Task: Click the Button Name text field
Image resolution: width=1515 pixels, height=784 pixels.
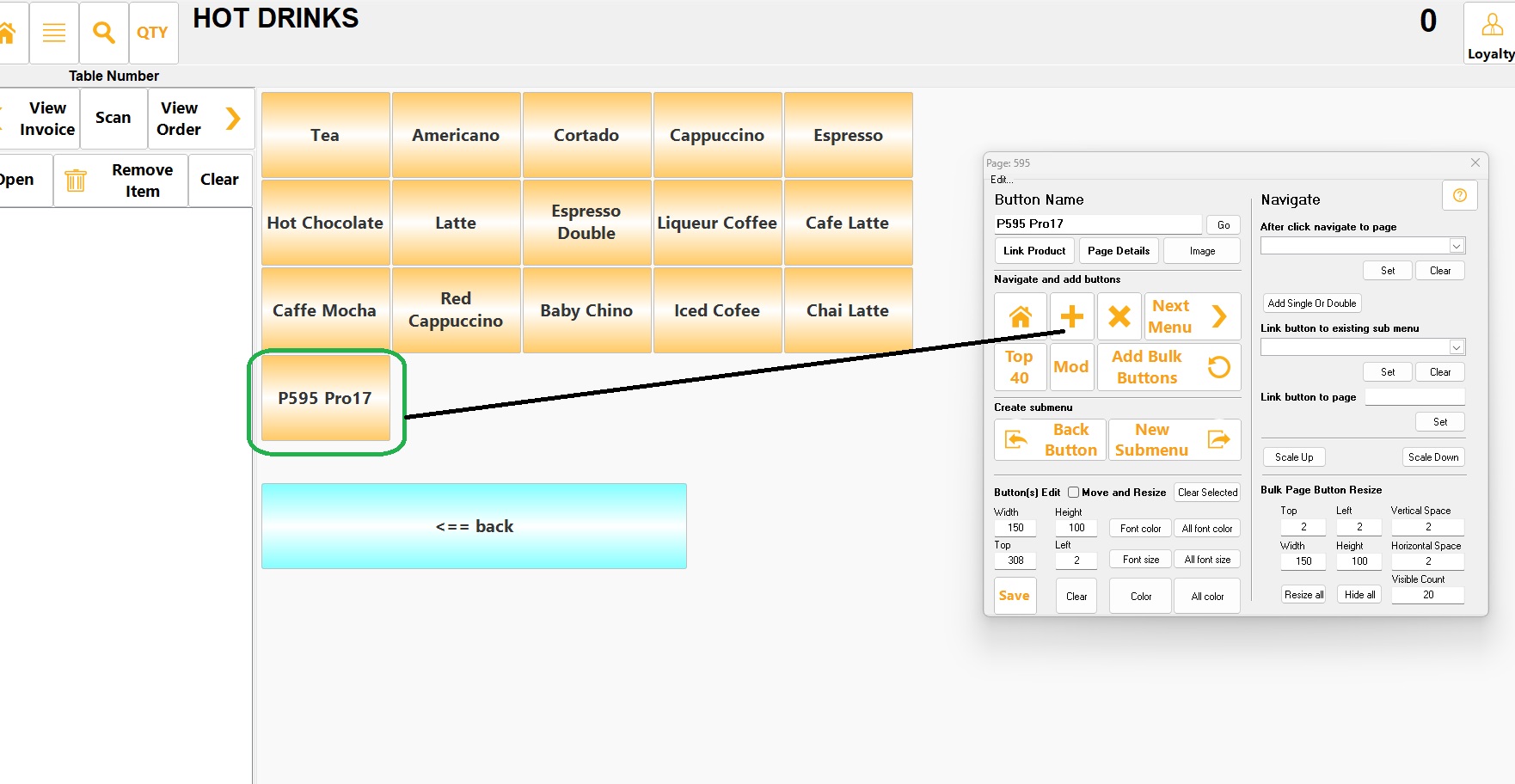Action: click(x=1097, y=224)
